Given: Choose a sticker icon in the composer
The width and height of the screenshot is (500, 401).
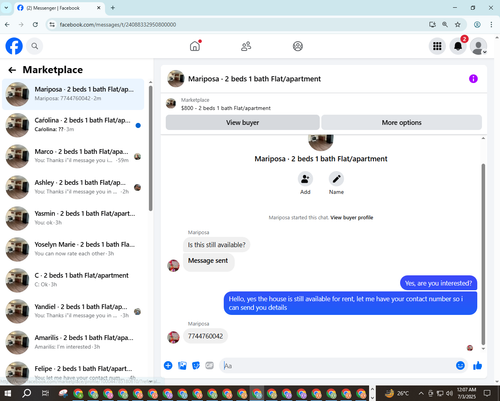Looking at the screenshot, I should (196, 366).
